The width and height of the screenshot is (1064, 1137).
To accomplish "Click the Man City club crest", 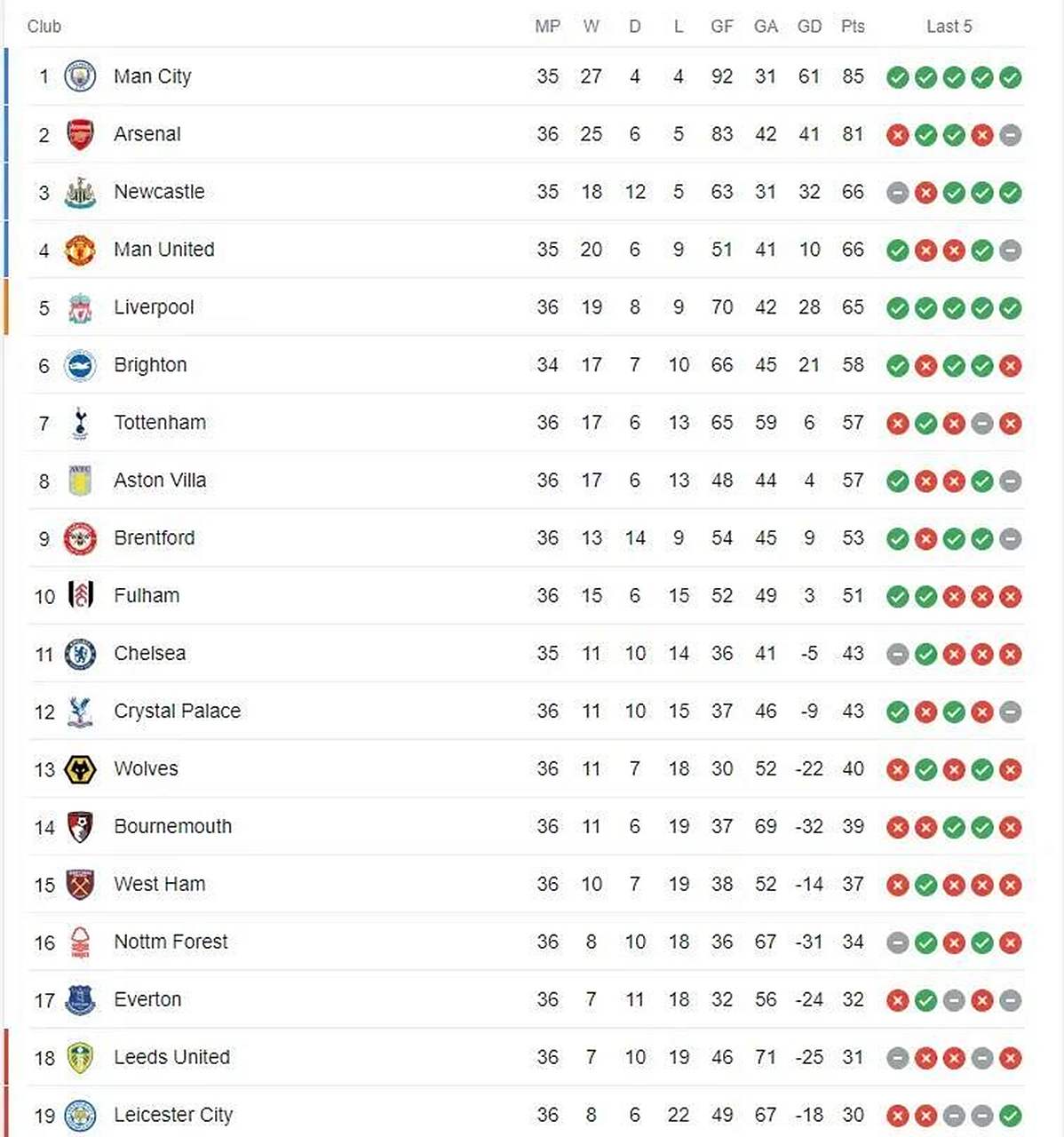I will pos(80,76).
